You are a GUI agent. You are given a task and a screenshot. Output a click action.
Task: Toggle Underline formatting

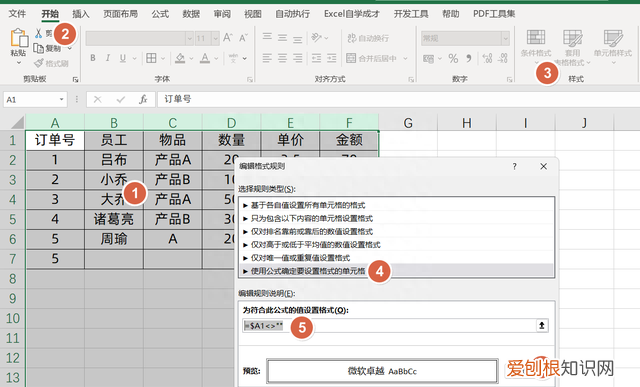[x=123, y=58]
